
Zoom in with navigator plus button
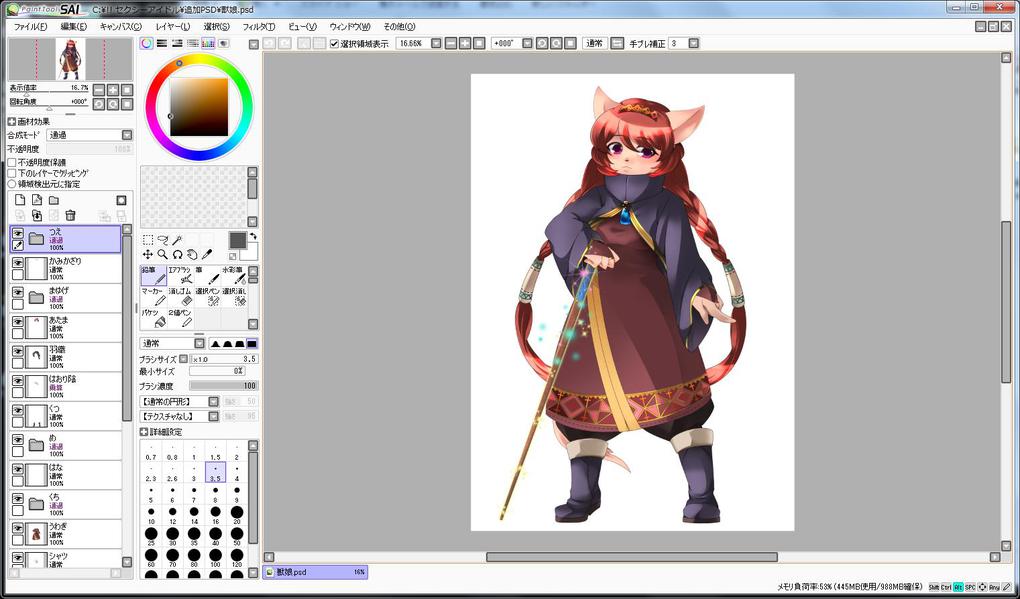(x=113, y=90)
